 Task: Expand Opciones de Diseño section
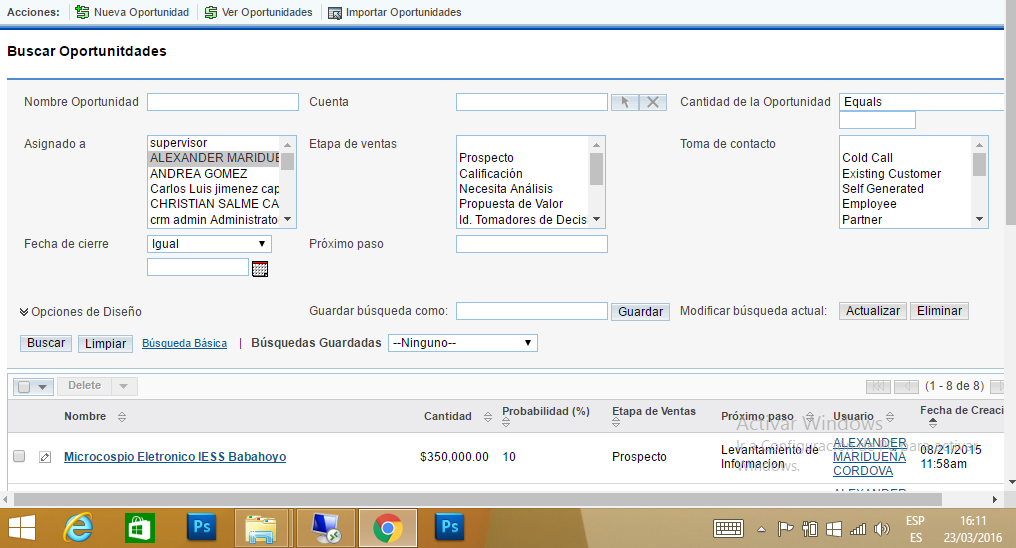pyautogui.click(x=80, y=312)
